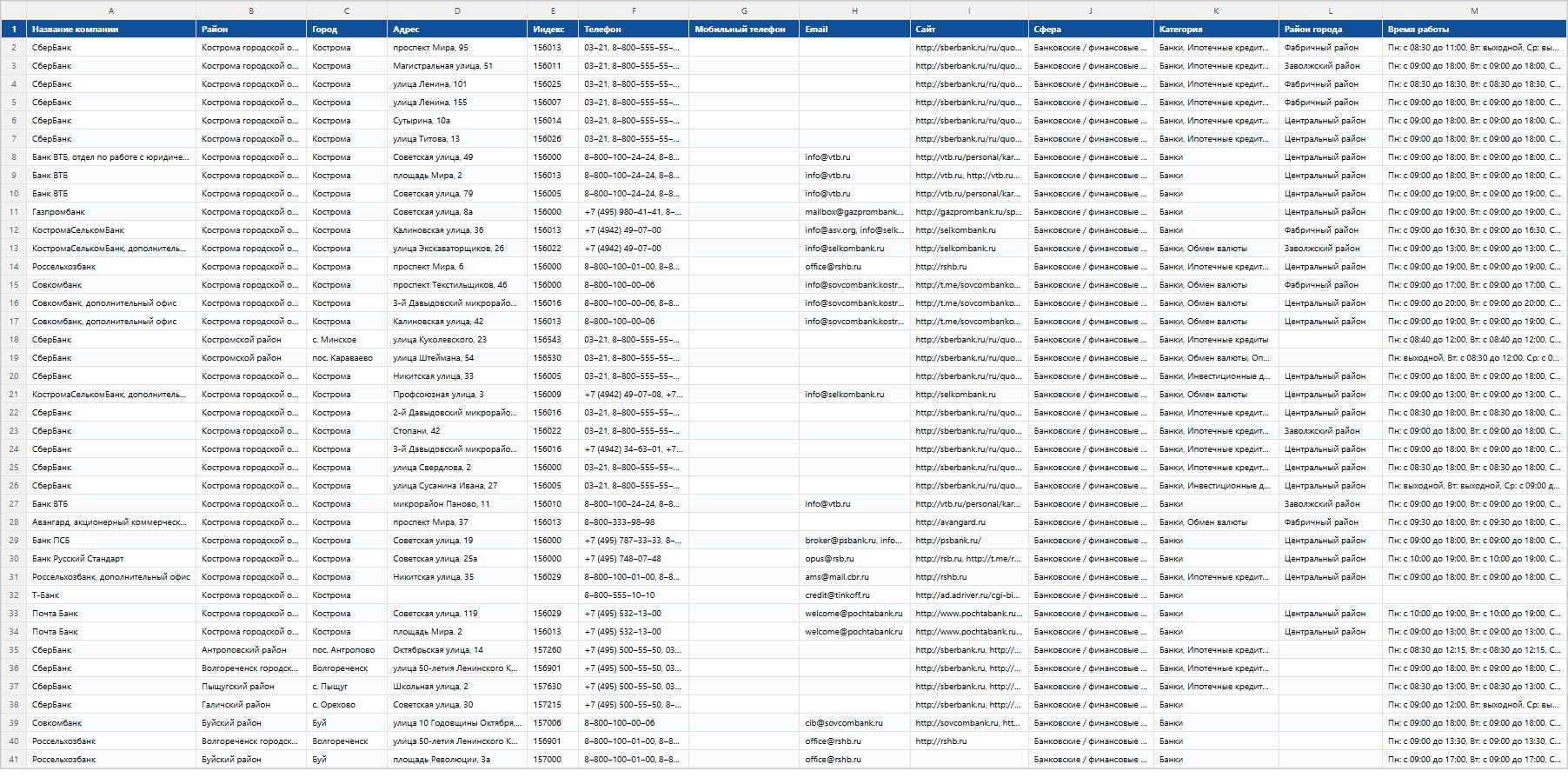The width and height of the screenshot is (1568, 784).
Task: Select the 'Газпромбанк' company cell
Action: tap(111, 212)
